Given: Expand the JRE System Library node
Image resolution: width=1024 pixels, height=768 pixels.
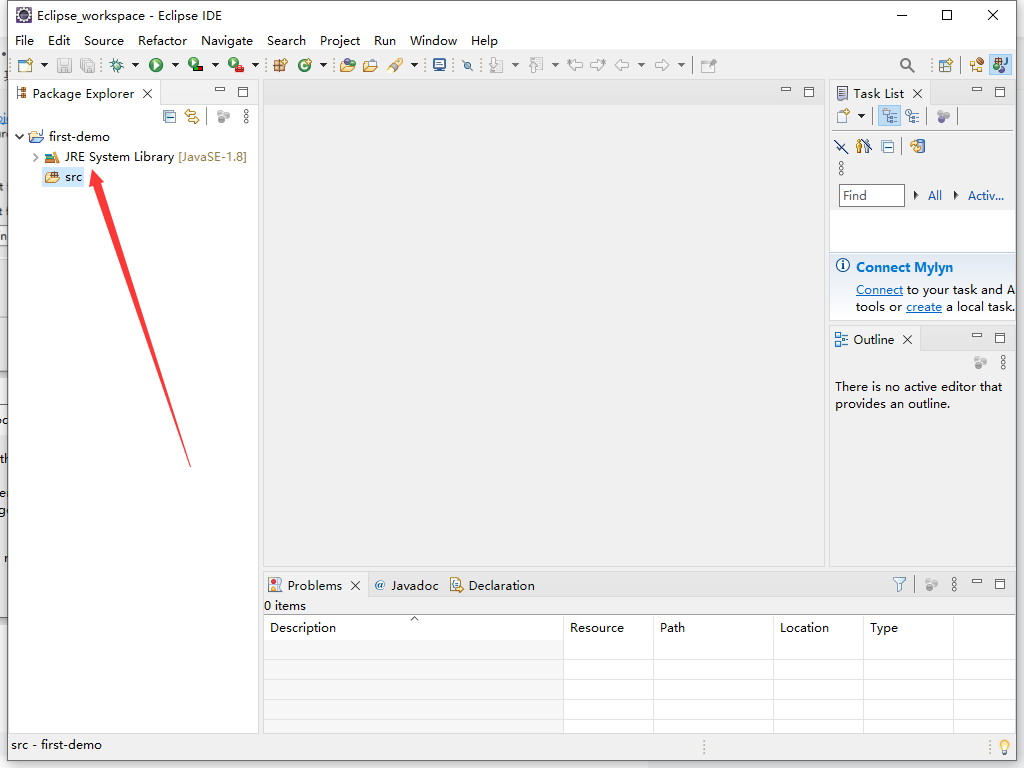Looking at the screenshot, I should [35, 157].
